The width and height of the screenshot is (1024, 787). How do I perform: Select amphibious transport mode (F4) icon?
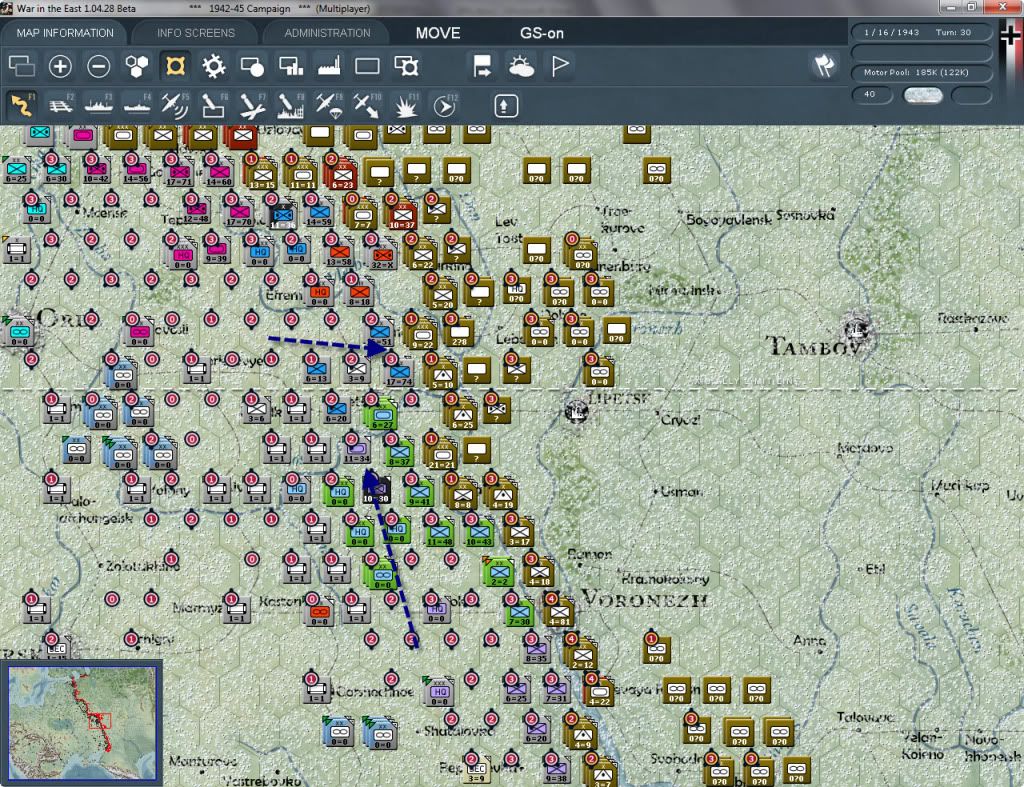(137, 105)
